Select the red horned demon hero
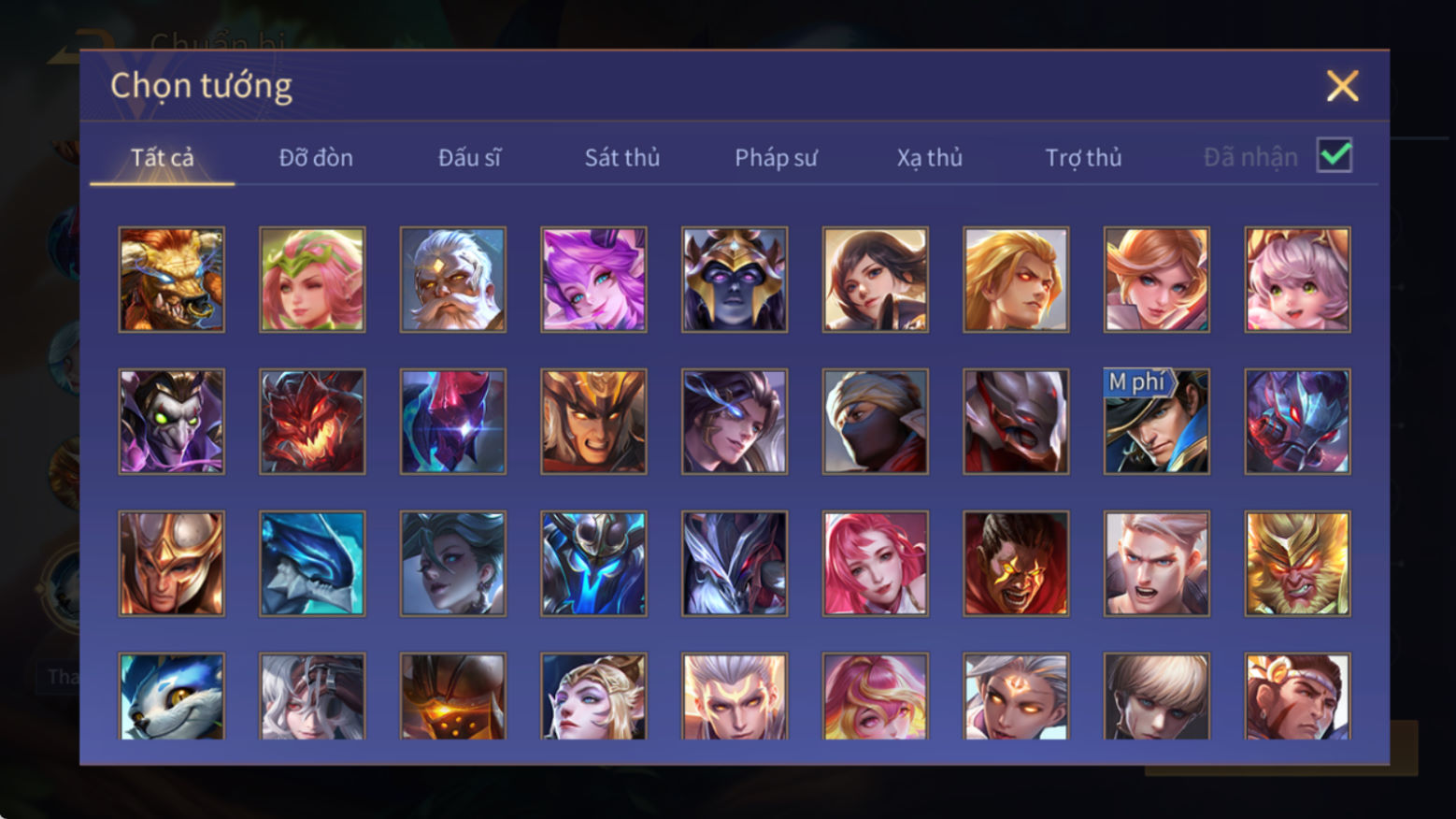 [312, 422]
